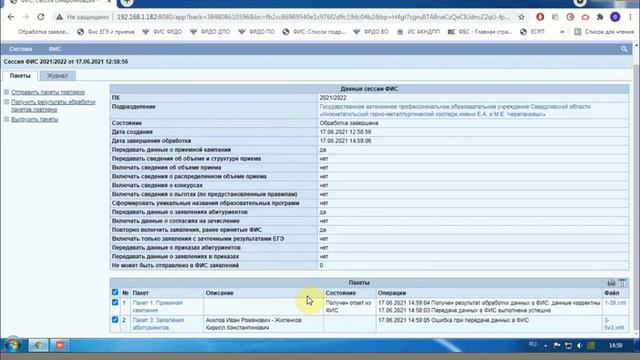Viewport: 640px width, 360px height.
Task: Click the 'Операции' column header
Action: tap(392, 293)
